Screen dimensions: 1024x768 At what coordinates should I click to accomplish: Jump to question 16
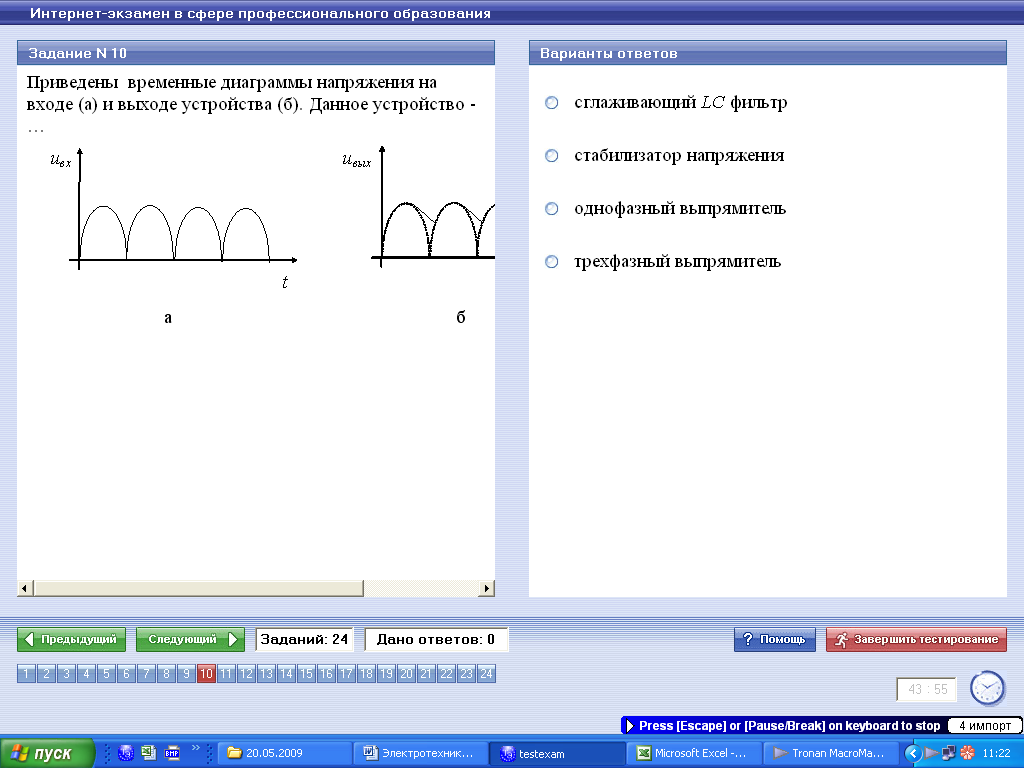[x=327, y=673]
